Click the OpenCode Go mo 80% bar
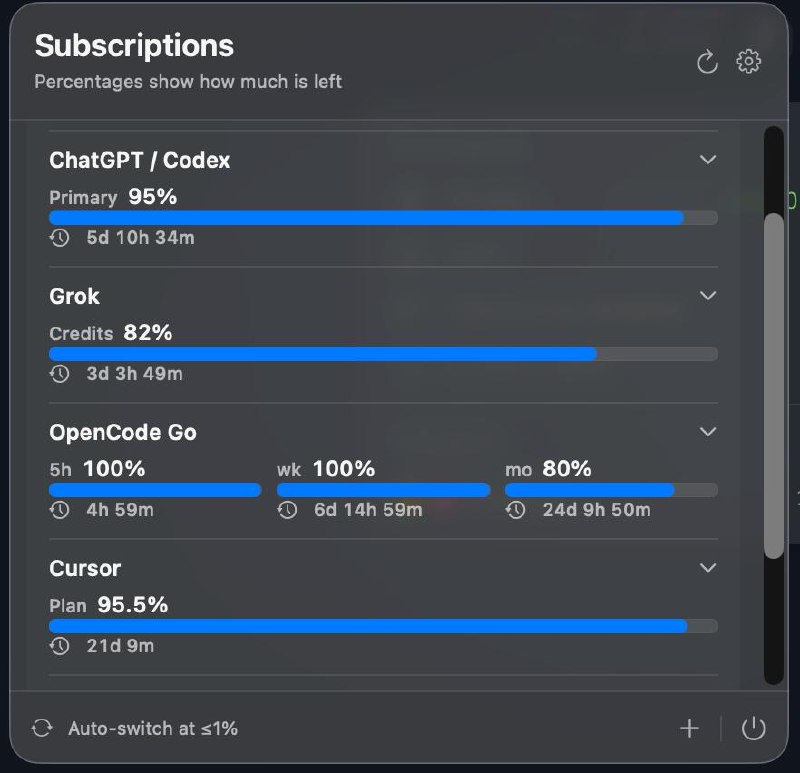The height and width of the screenshot is (773, 800). 611,490
